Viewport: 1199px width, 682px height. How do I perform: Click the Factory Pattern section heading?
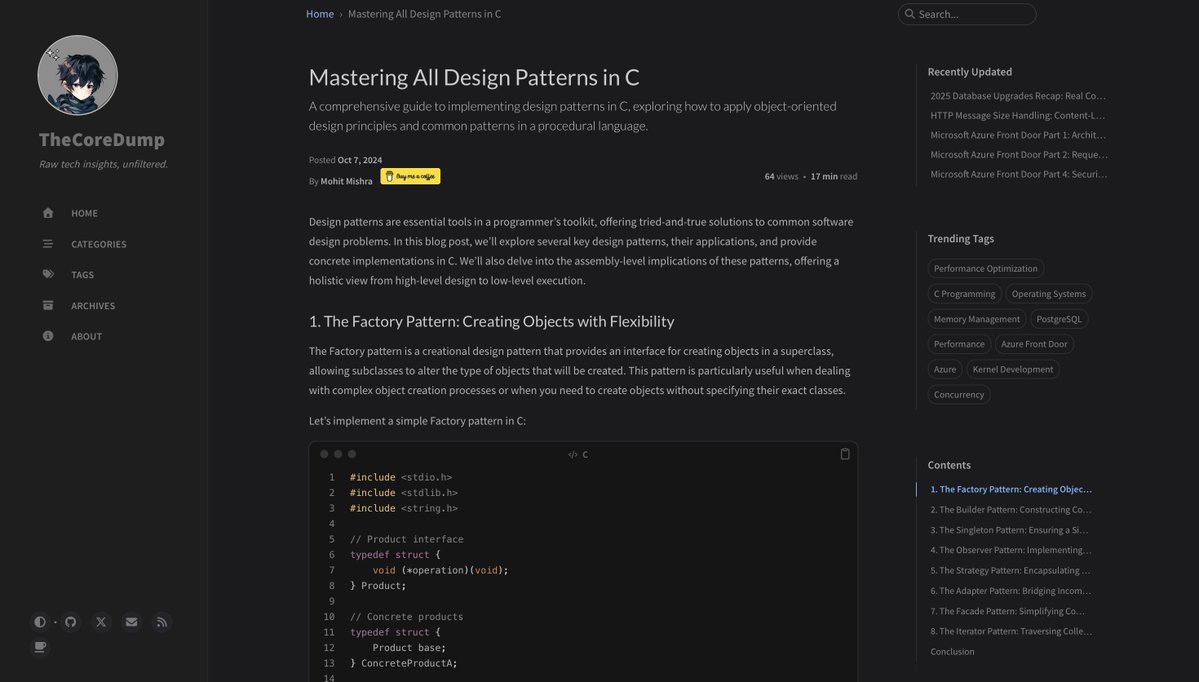pos(492,321)
